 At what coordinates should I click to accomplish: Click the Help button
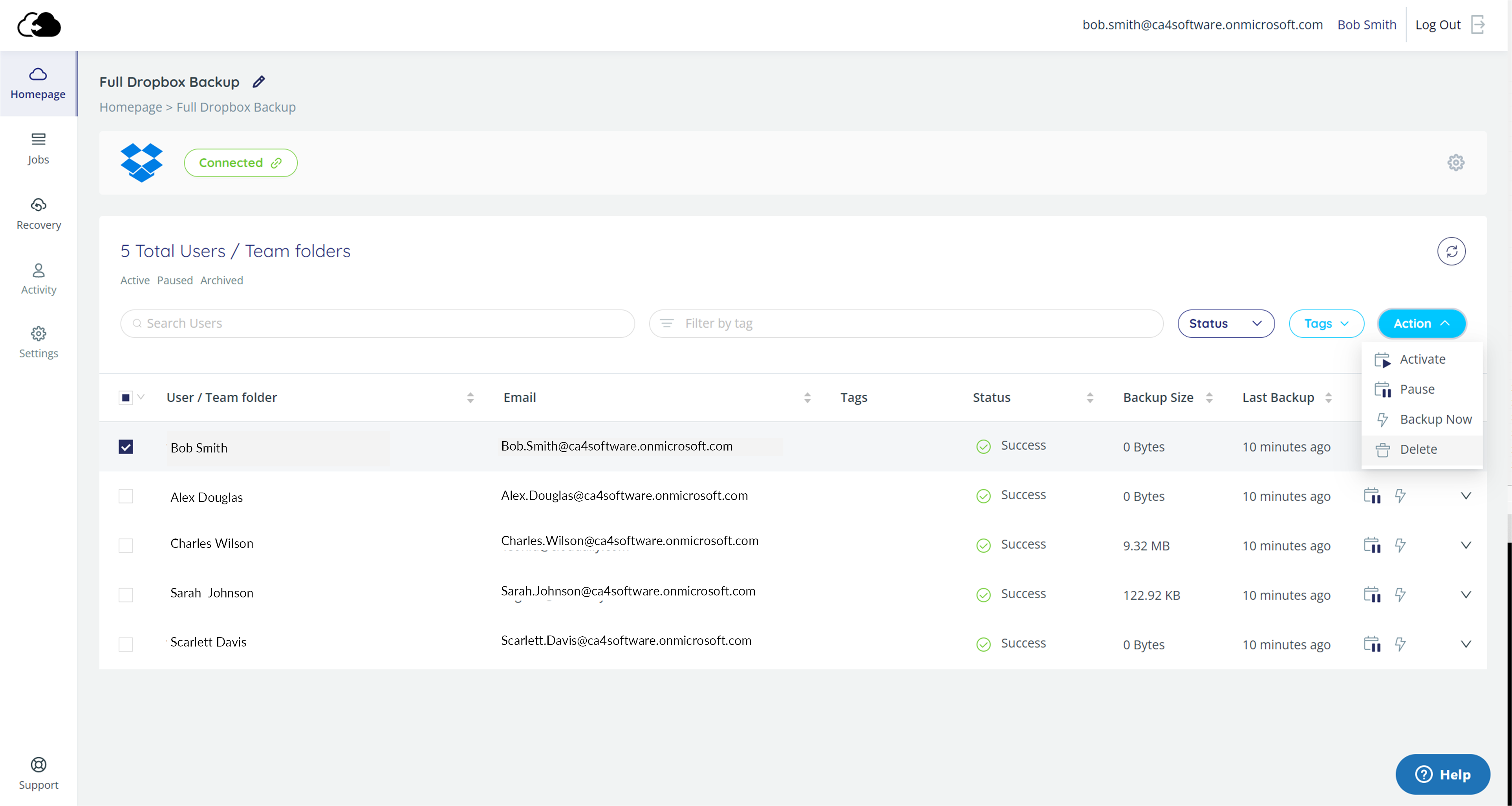1443,774
